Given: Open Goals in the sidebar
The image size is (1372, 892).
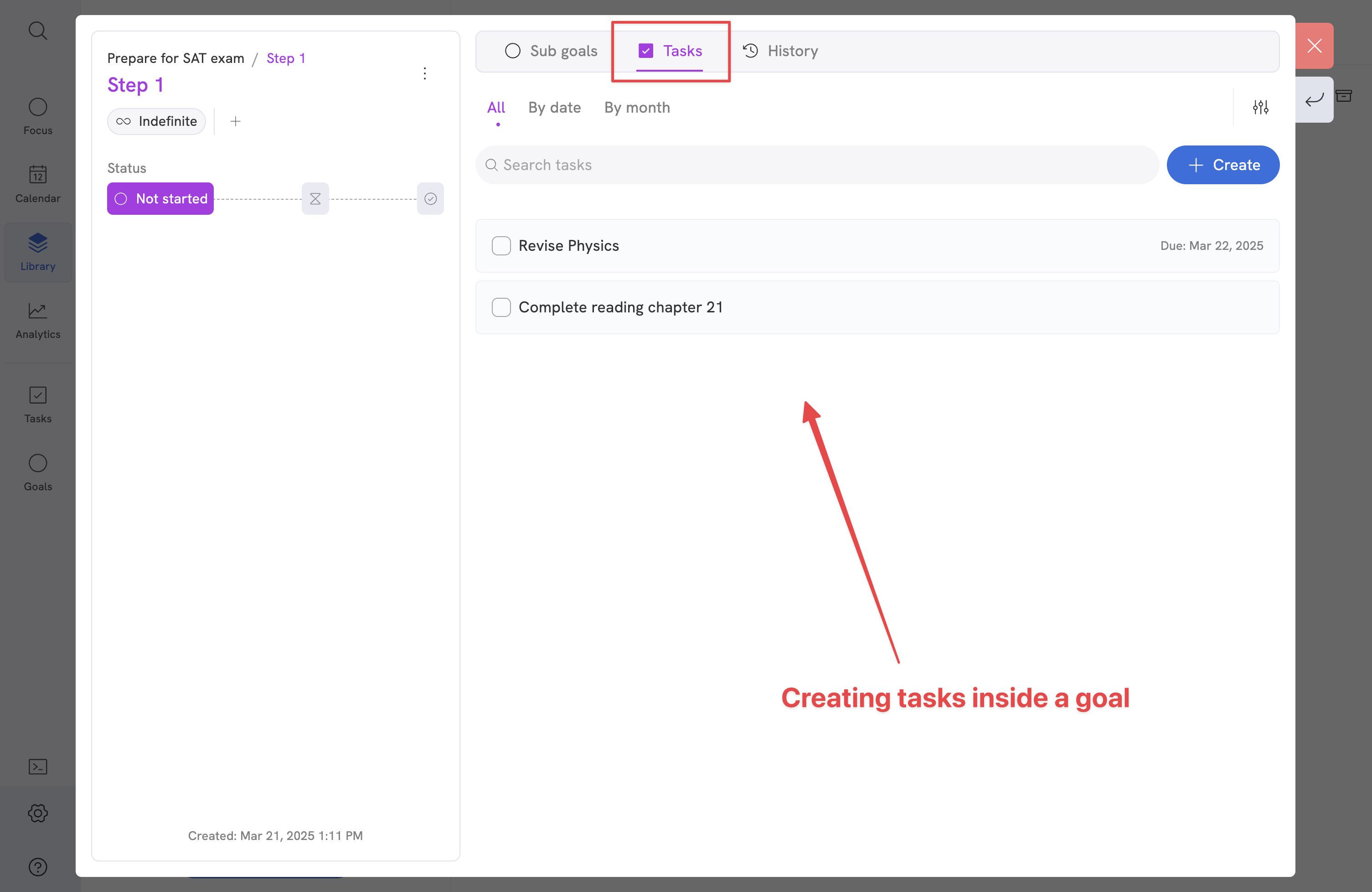Looking at the screenshot, I should (37, 473).
